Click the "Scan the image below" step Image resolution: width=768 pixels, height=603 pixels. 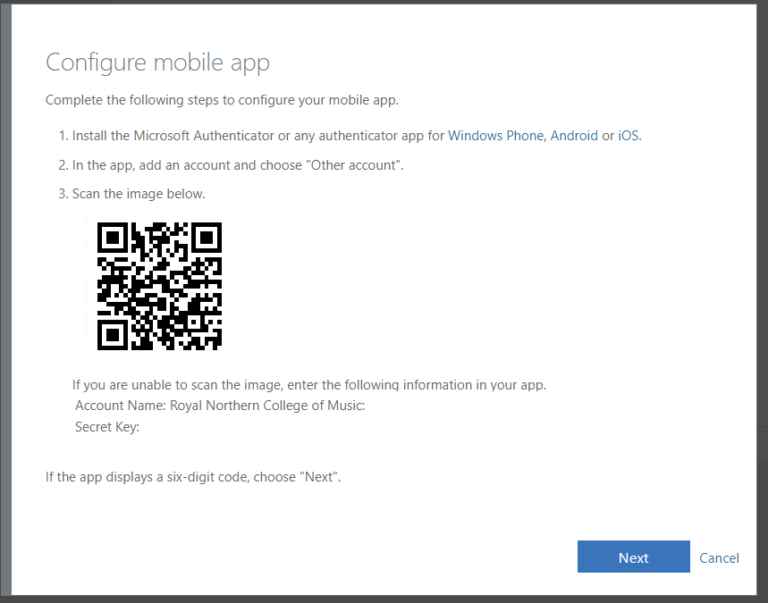(138, 194)
